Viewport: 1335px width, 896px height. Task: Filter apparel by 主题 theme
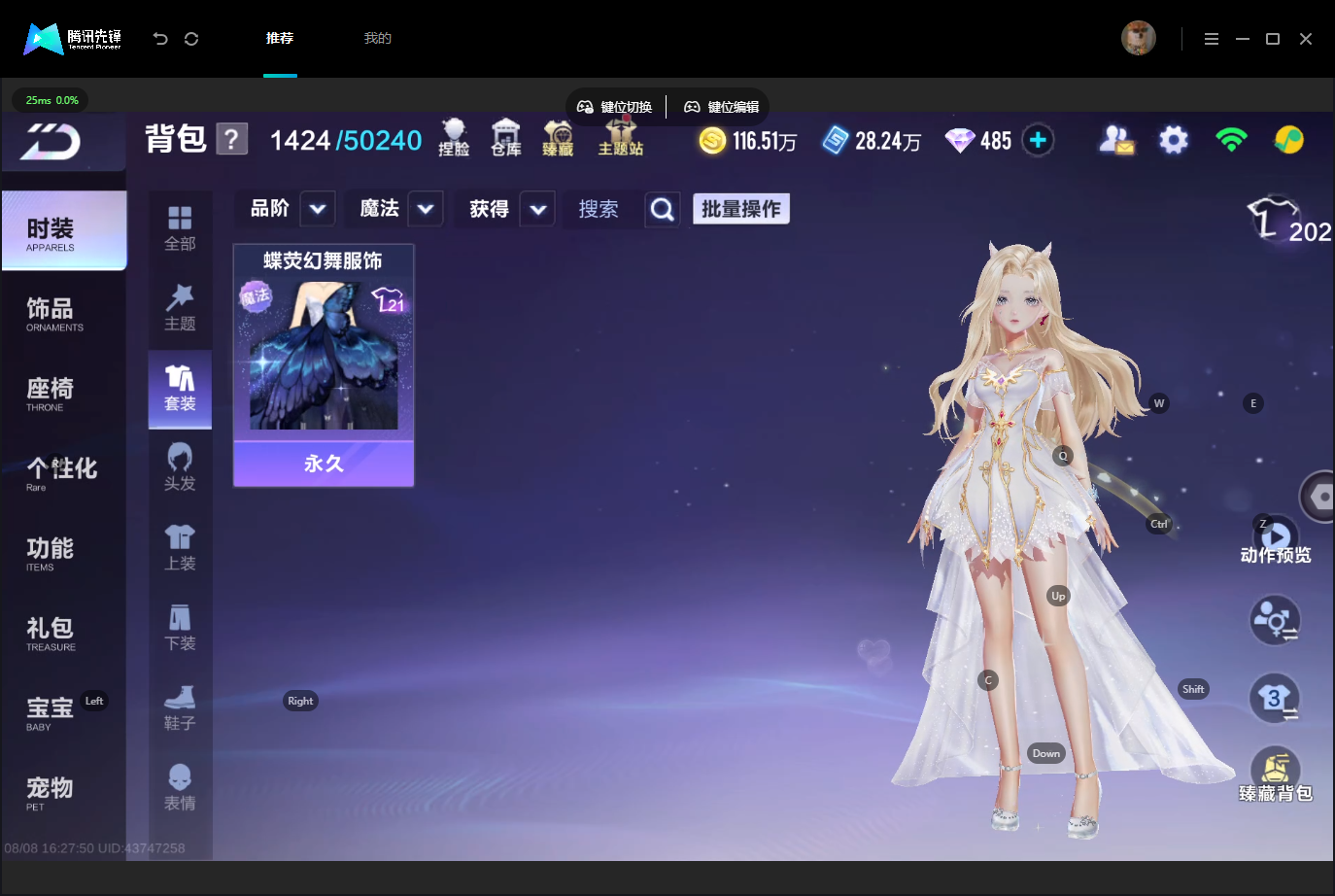[x=180, y=309]
